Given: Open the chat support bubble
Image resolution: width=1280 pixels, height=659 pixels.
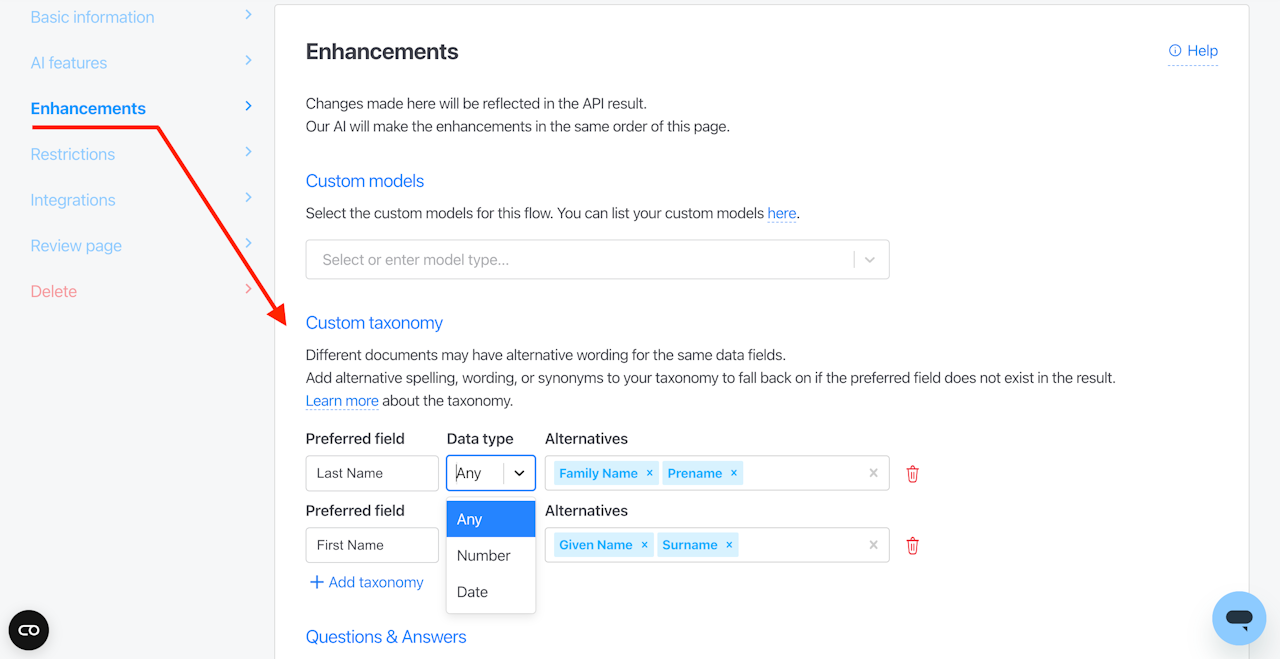Looking at the screenshot, I should pos(1238,618).
